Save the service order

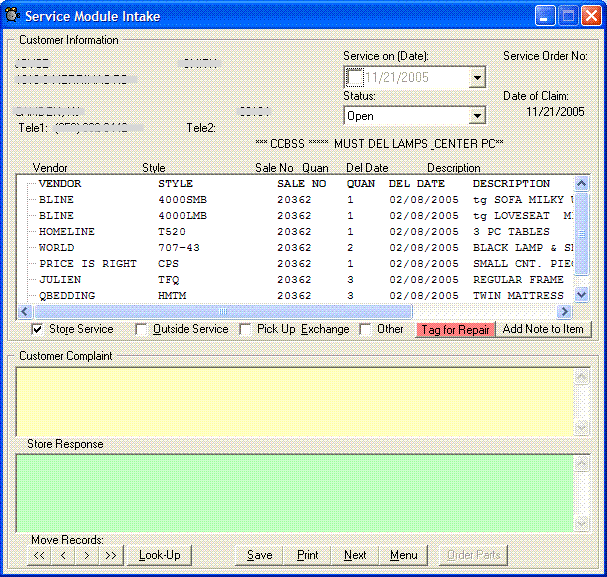click(260, 555)
